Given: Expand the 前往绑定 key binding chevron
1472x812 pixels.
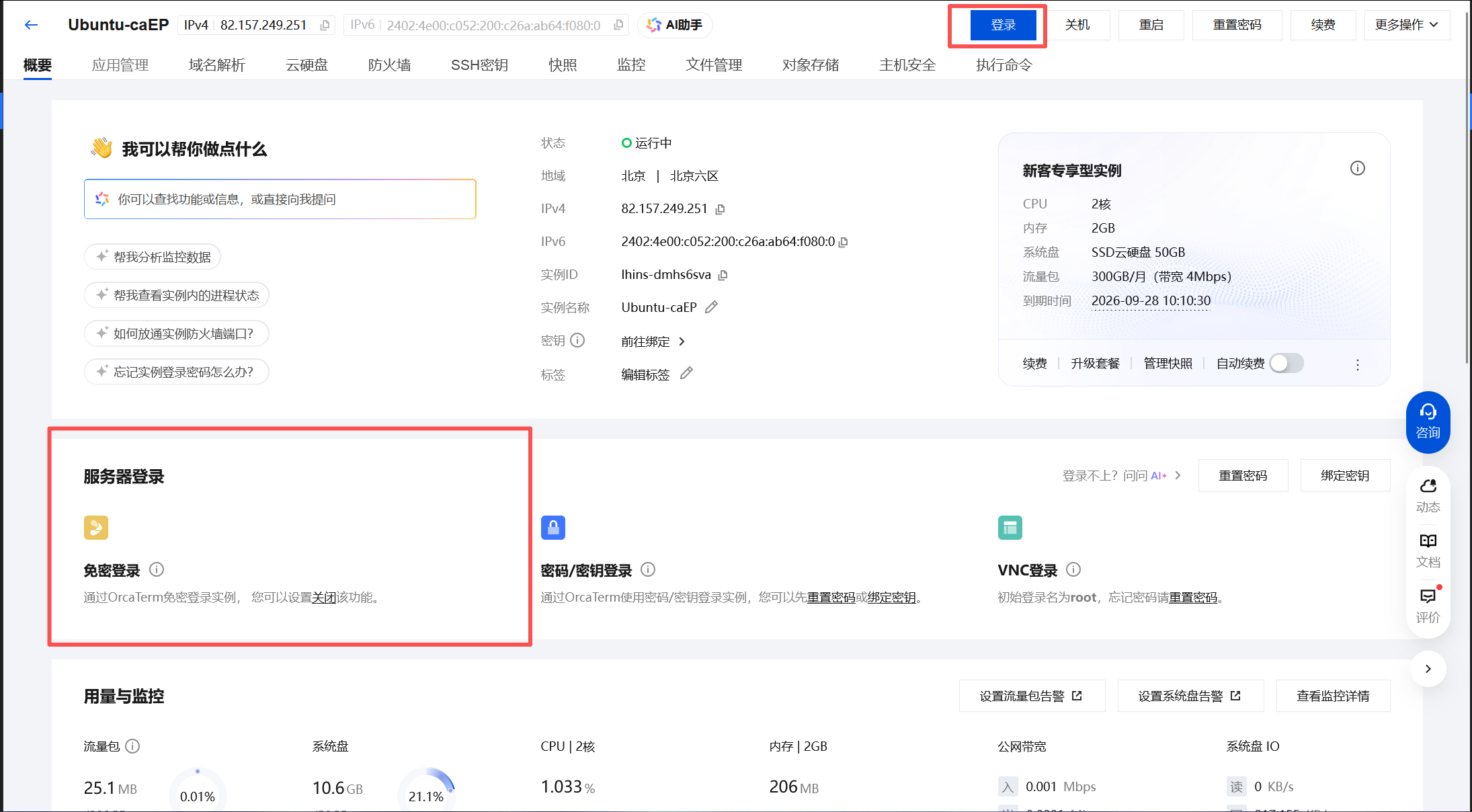Looking at the screenshot, I should tap(682, 341).
